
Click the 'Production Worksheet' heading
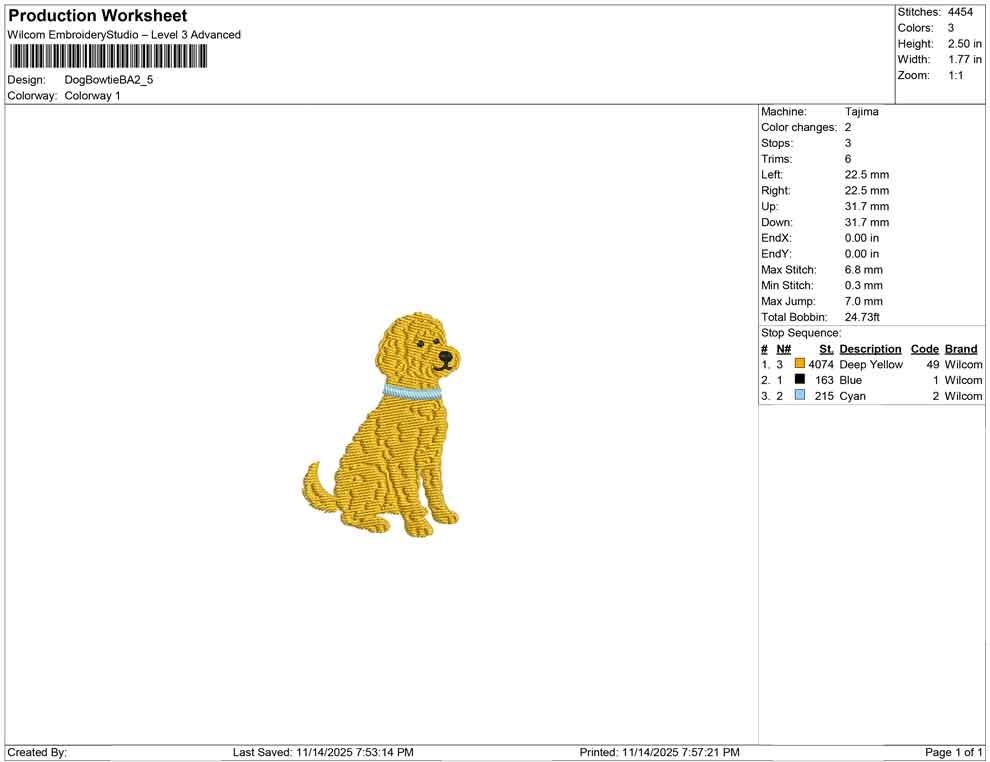coord(98,16)
